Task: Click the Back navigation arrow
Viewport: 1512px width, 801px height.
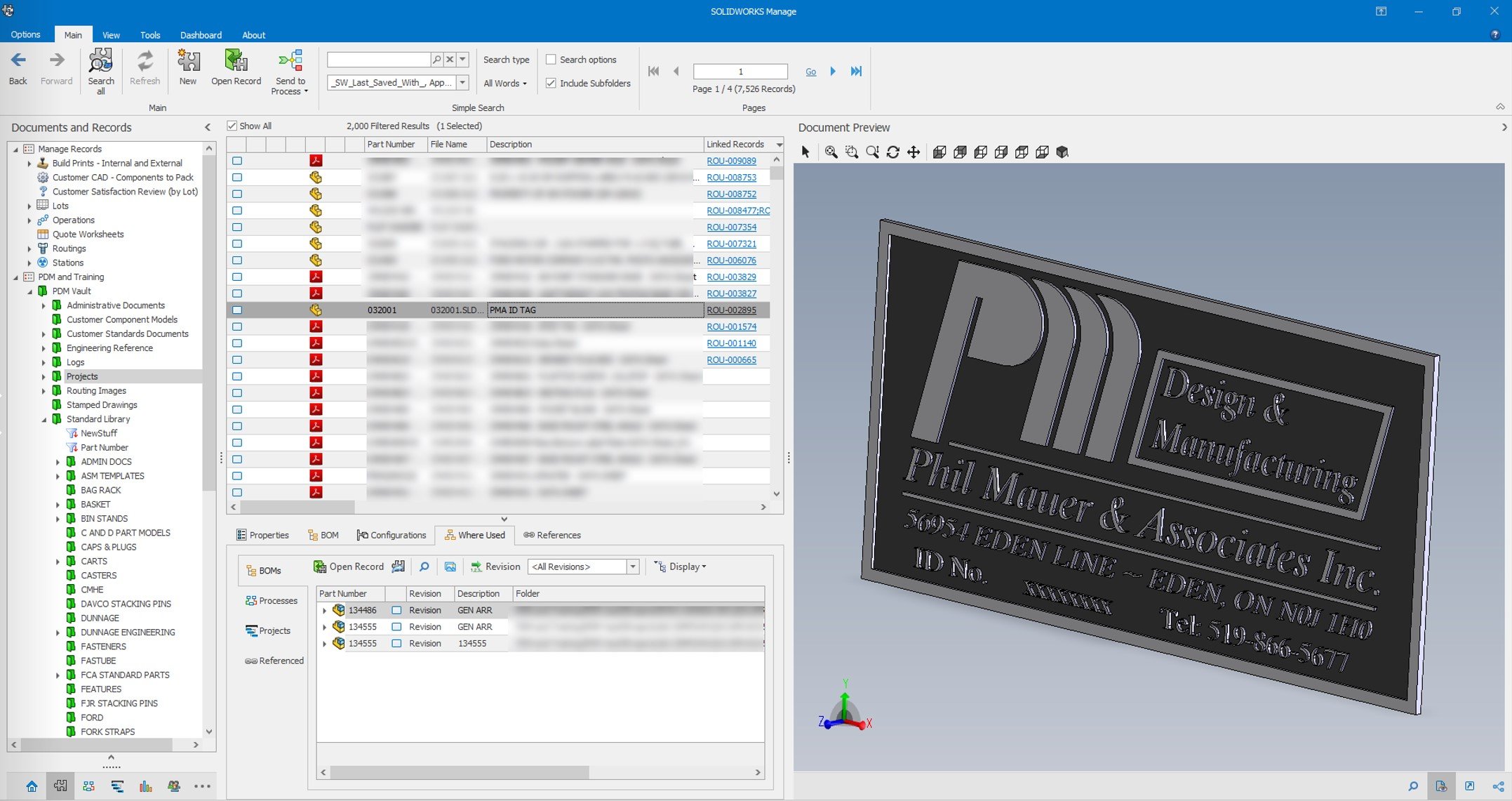Action: pos(18,61)
